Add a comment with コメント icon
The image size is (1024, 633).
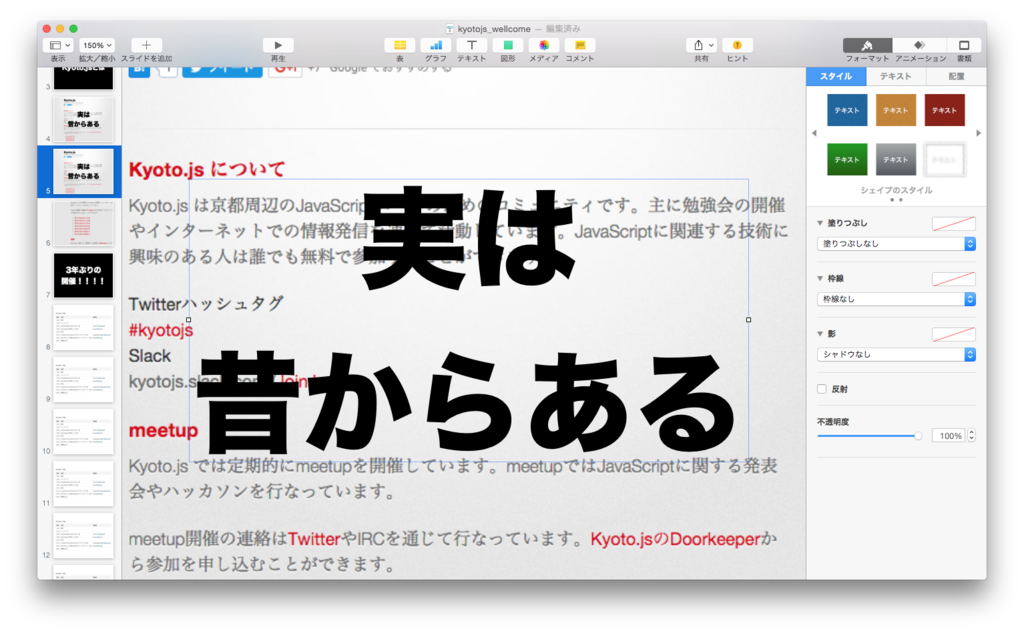(580, 45)
